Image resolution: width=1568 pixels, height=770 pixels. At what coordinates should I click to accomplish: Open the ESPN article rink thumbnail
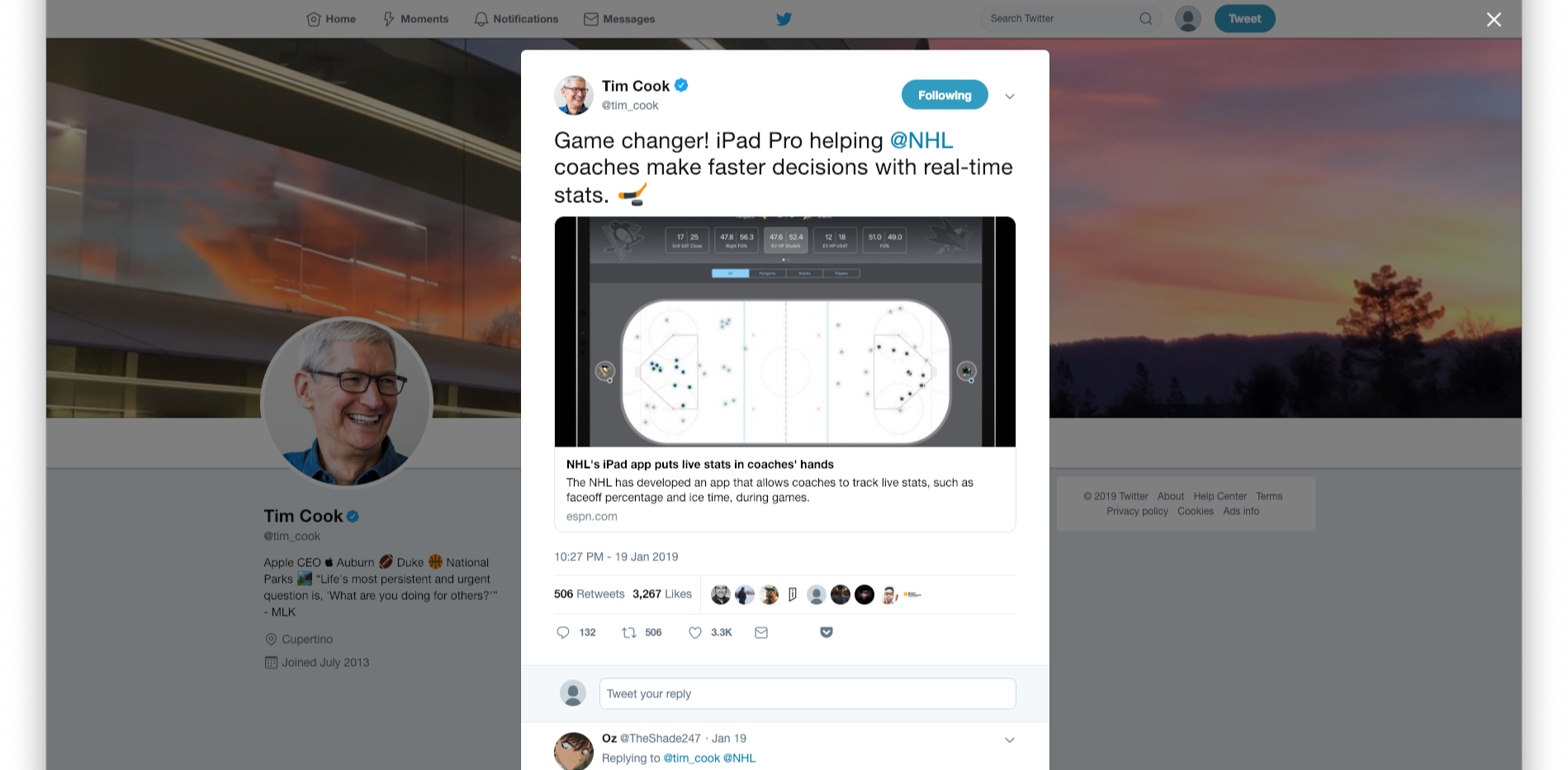pos(785,332)
